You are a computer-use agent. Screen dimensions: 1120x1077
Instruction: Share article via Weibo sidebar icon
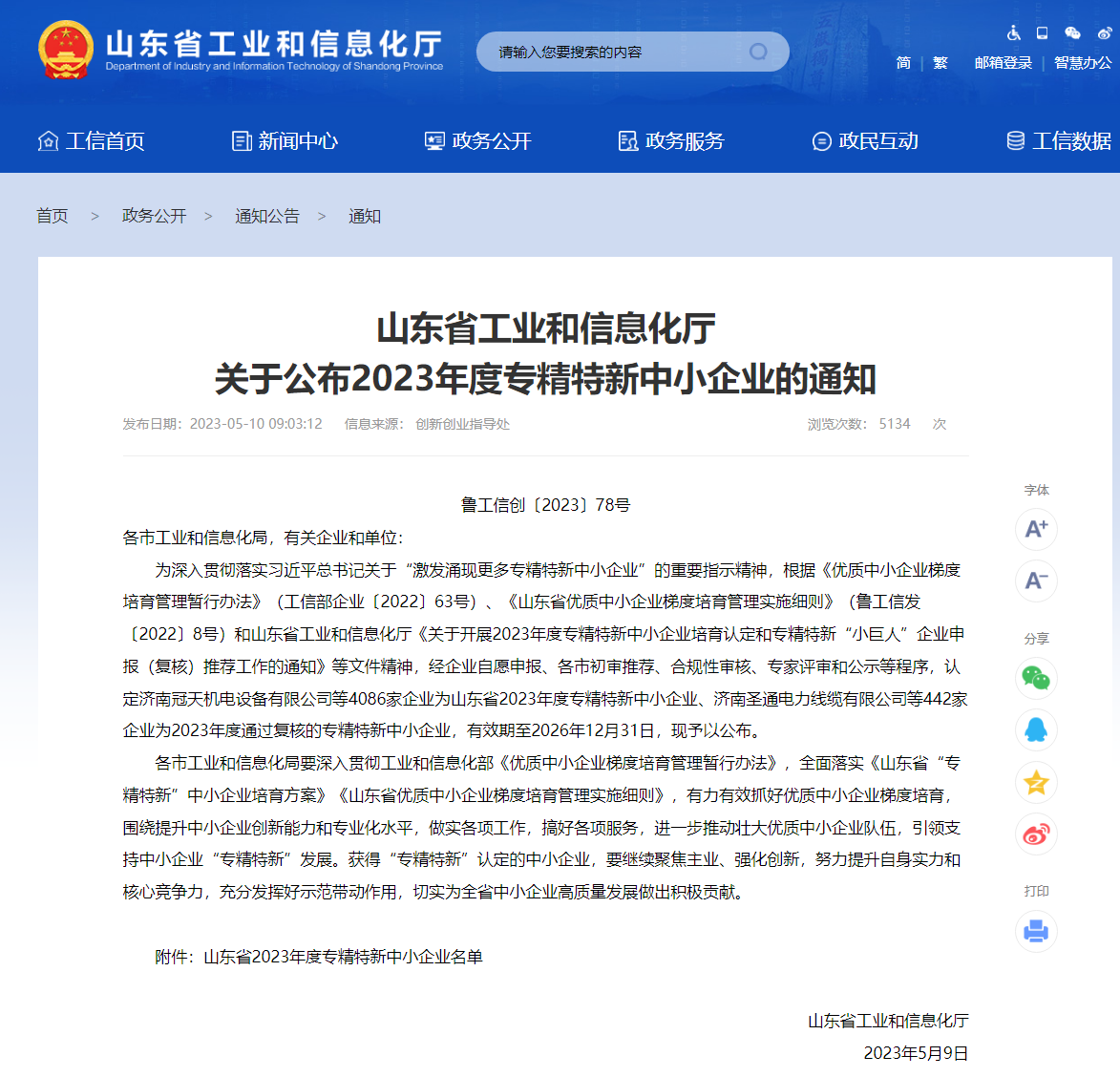1036,834
